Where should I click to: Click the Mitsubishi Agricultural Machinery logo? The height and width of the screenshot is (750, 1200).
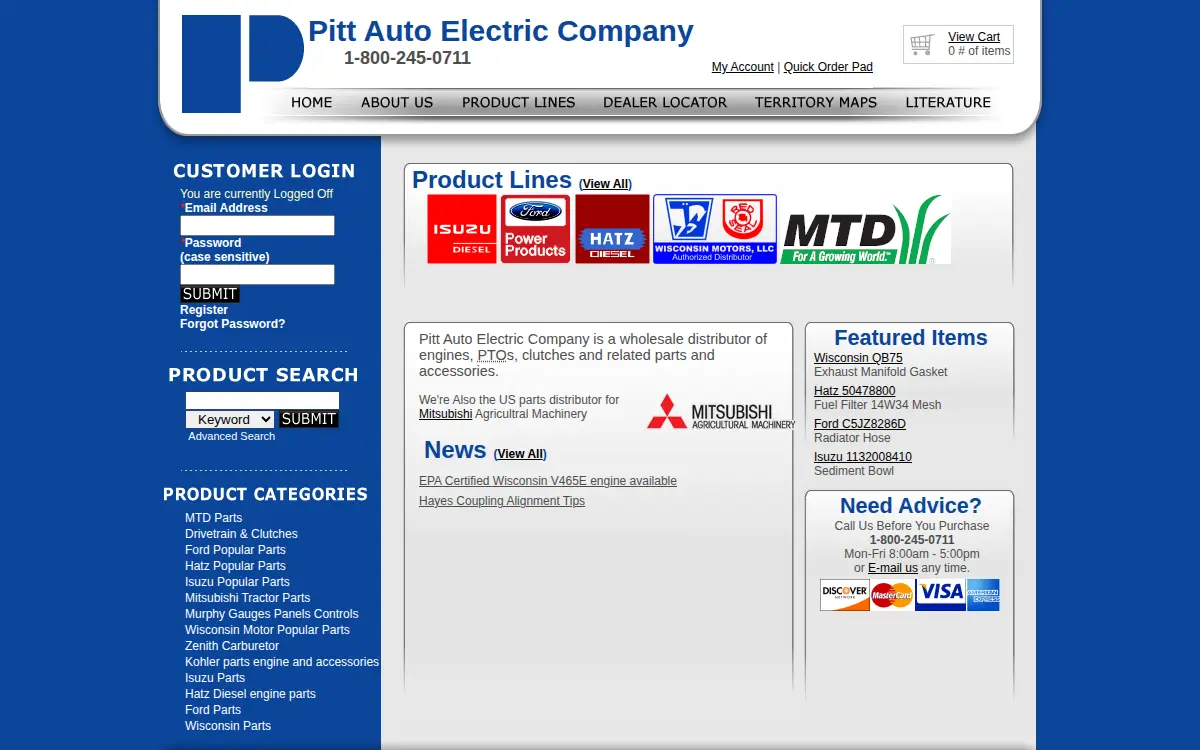721,411
